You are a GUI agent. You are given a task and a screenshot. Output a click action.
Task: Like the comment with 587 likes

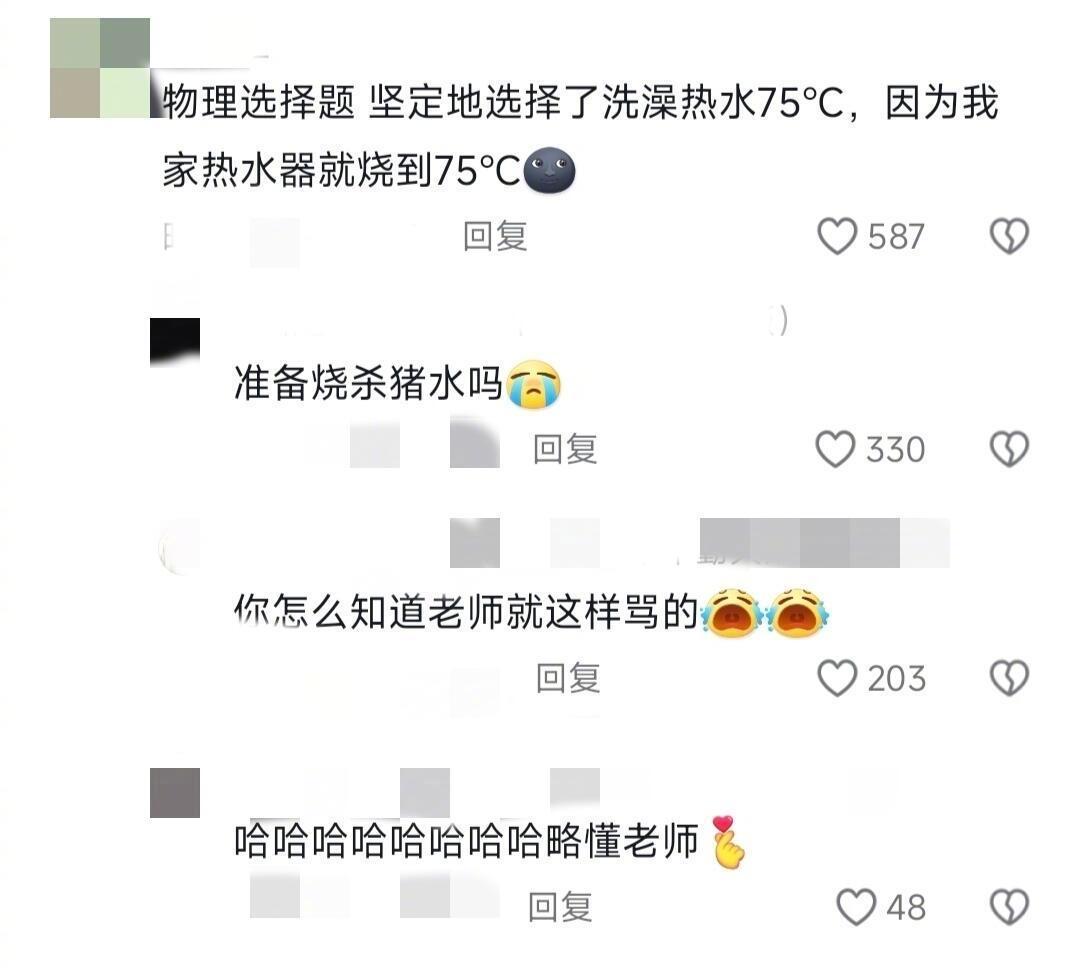tap(837, 236)
